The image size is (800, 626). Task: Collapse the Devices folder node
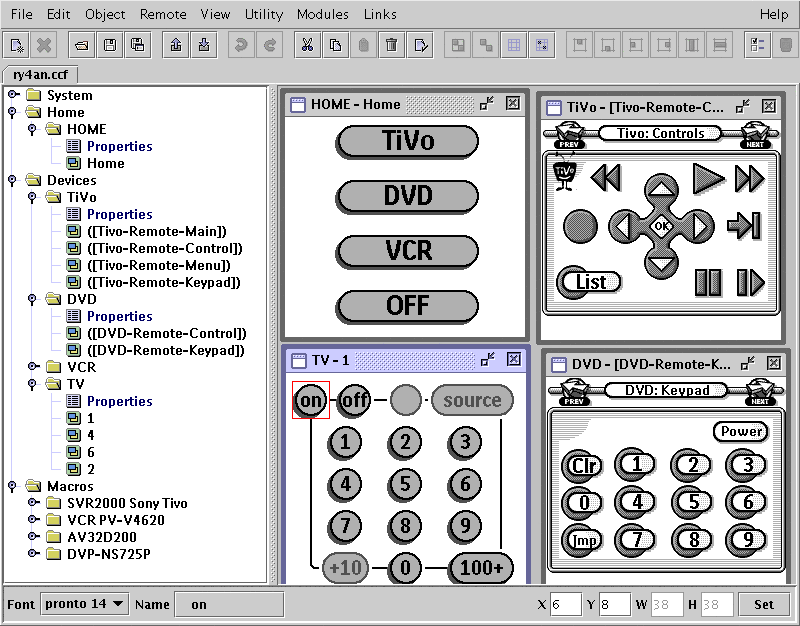13,180
